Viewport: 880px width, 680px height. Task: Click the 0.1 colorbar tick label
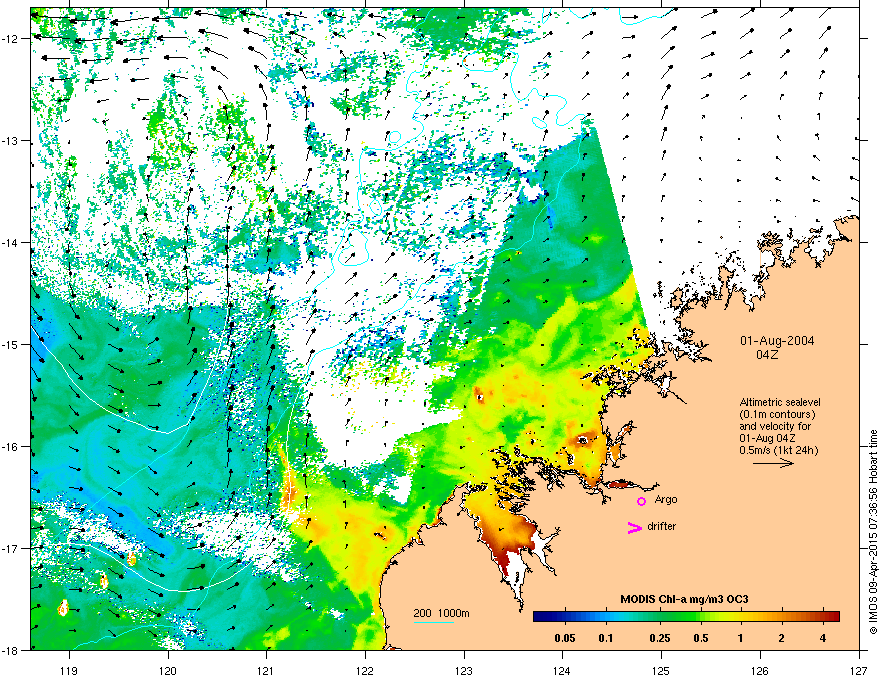click(x=606, y=638)
